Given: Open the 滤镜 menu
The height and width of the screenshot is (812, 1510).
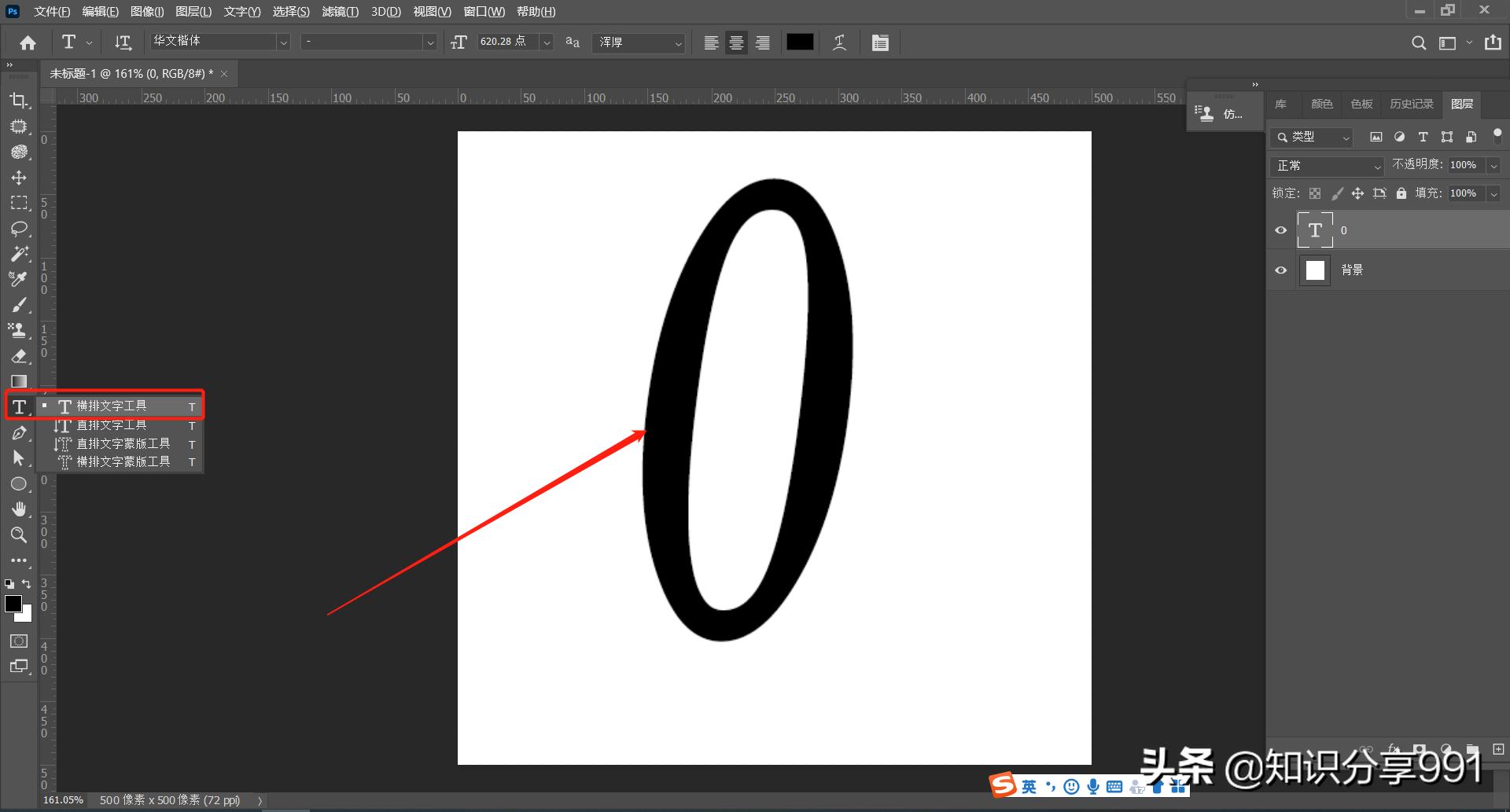Looking at the screenshot, I should 340,11.
